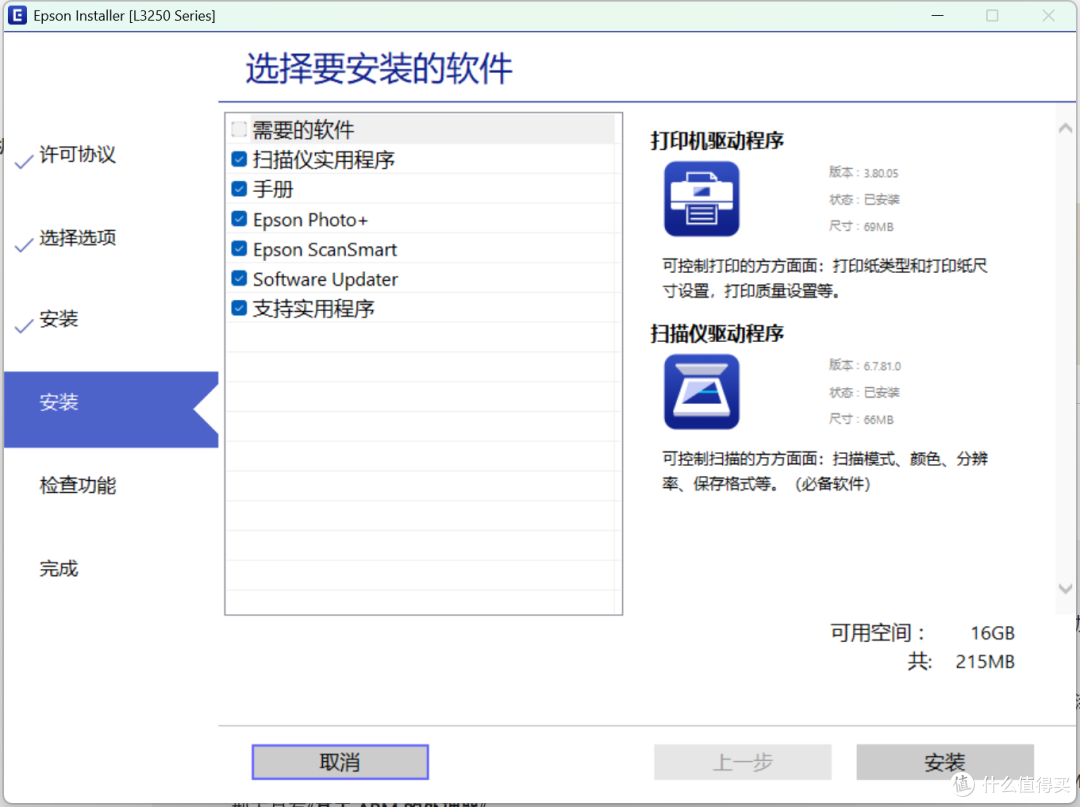
Task: Click the checkmark beside the completed 安装 step
Action: click(24, 326)
